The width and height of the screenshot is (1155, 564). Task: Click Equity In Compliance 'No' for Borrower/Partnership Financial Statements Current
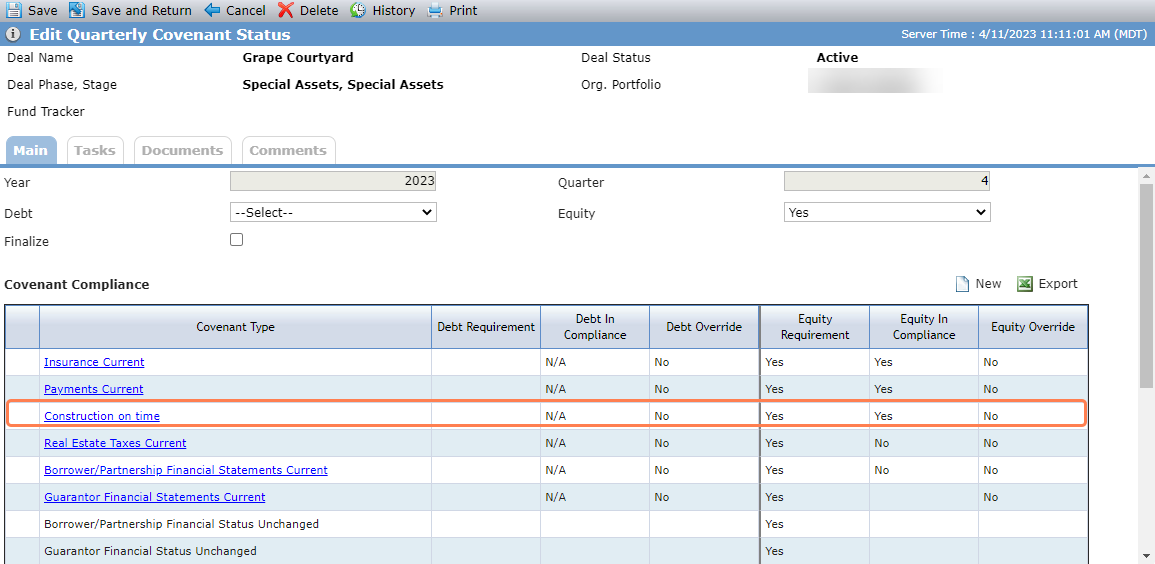click(881, 470)
